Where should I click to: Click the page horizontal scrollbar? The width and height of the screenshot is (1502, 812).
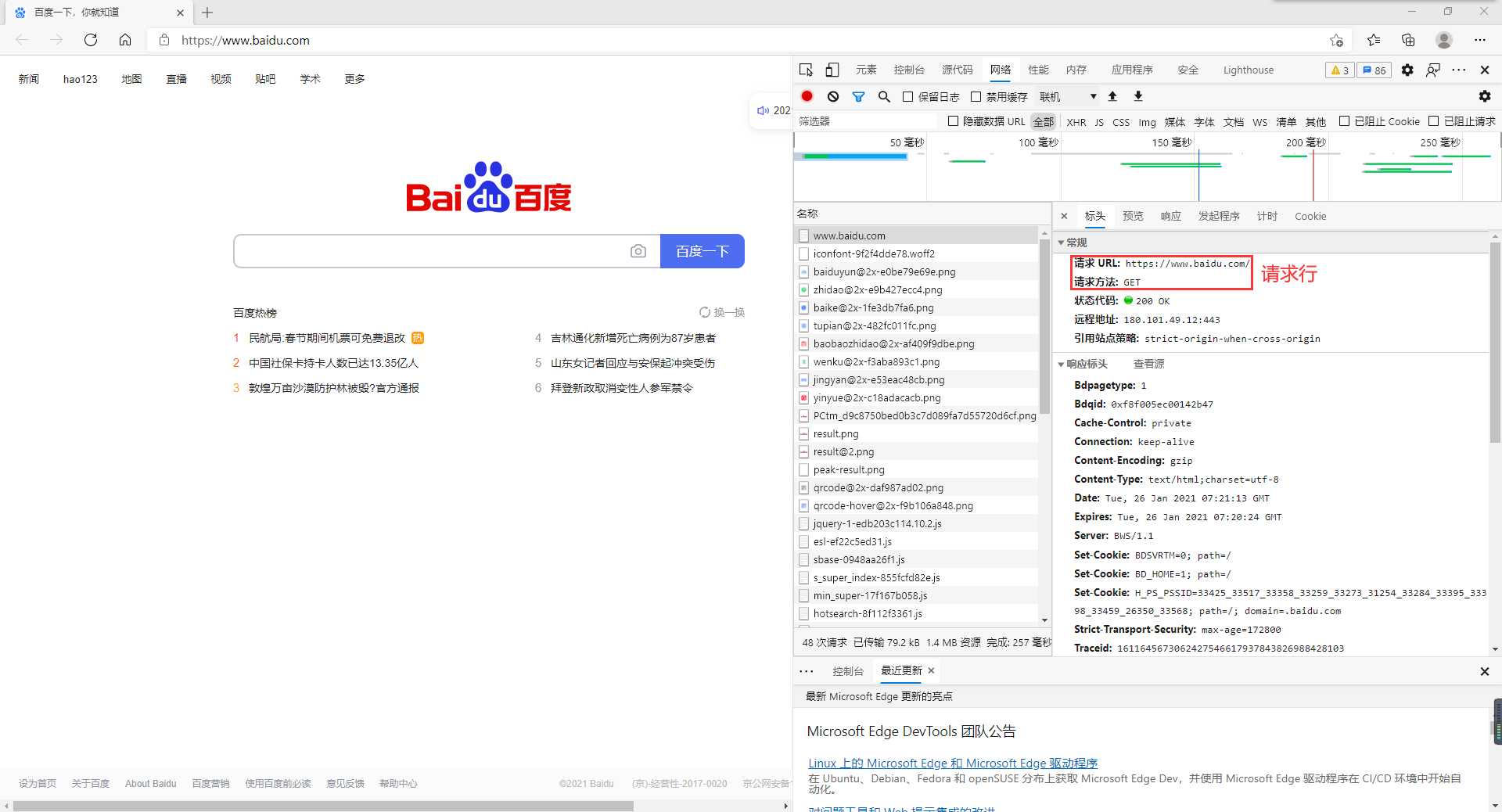[323, 806]
